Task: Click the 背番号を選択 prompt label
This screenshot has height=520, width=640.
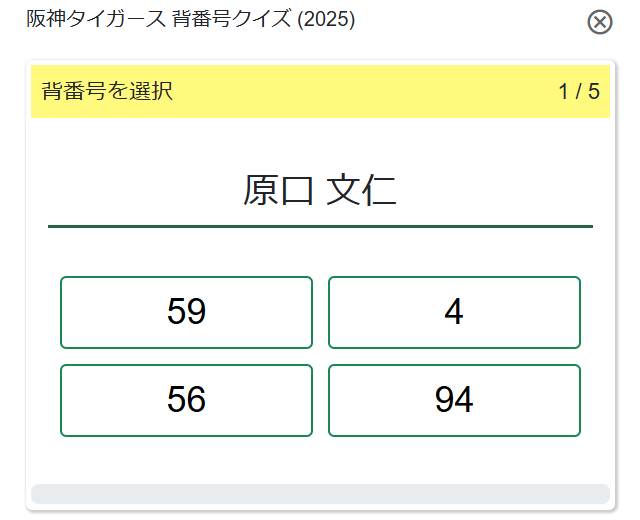Action: click(107, 92)
